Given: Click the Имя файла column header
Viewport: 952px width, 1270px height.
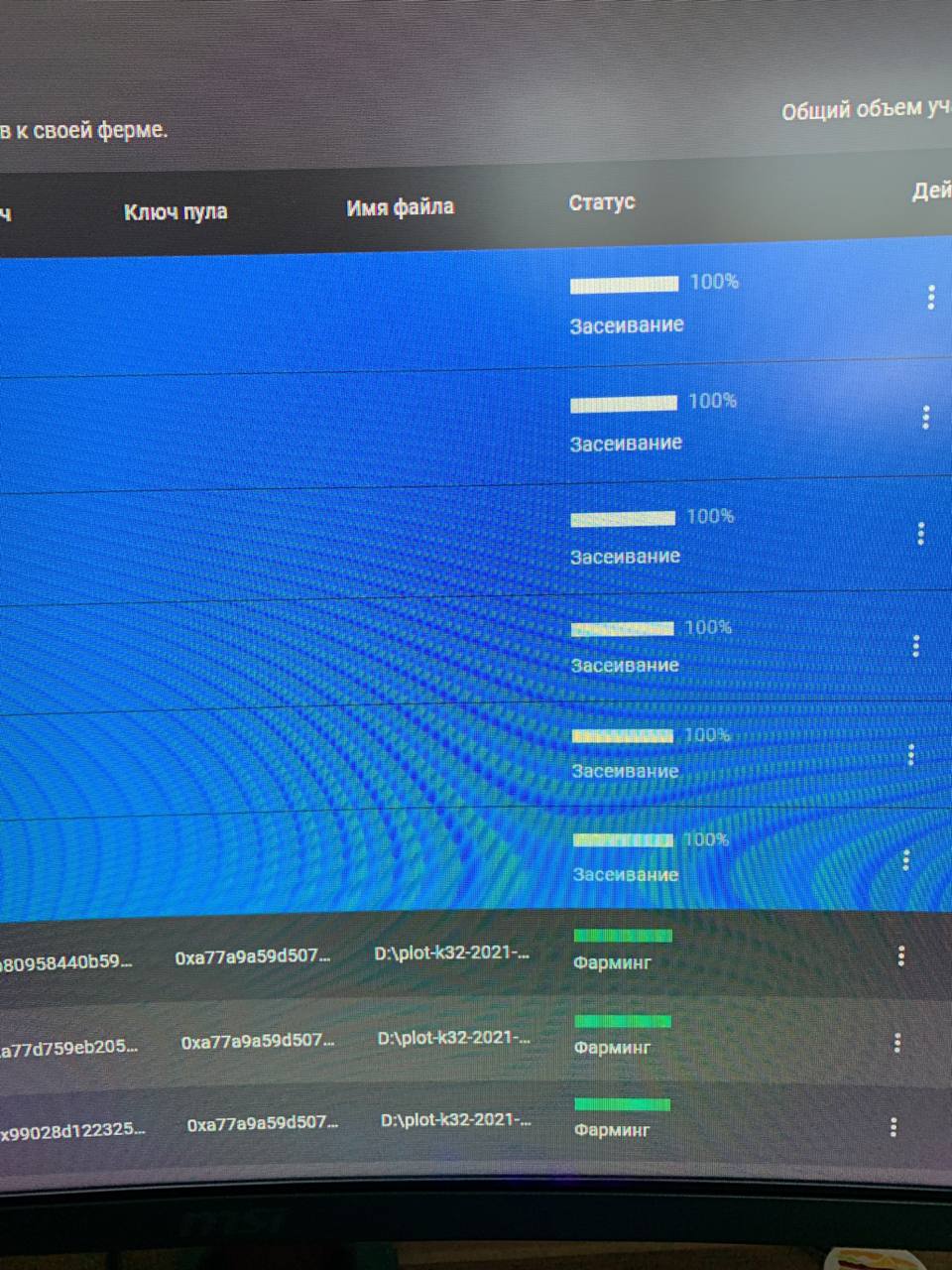Looking at the screenshot, I should (400, 207).
